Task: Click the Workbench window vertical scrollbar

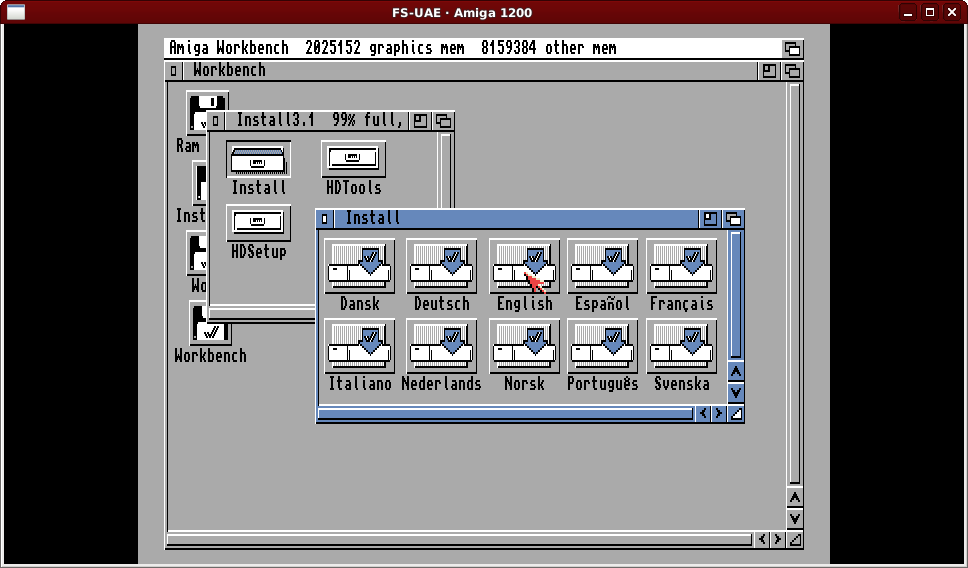Action: pos(795,284)
